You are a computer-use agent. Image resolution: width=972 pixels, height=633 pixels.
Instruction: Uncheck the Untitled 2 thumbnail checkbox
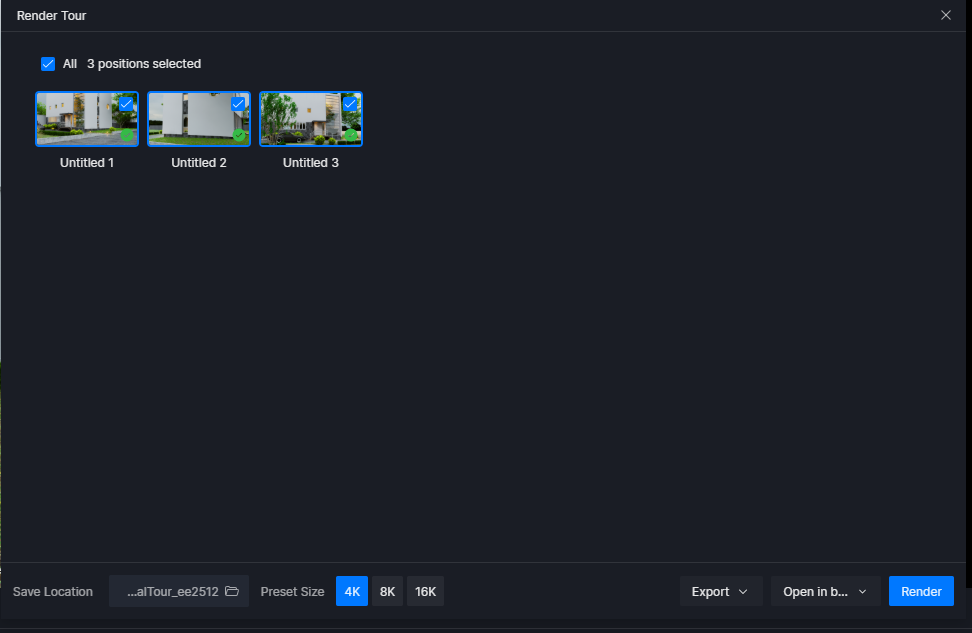(238, 104)
